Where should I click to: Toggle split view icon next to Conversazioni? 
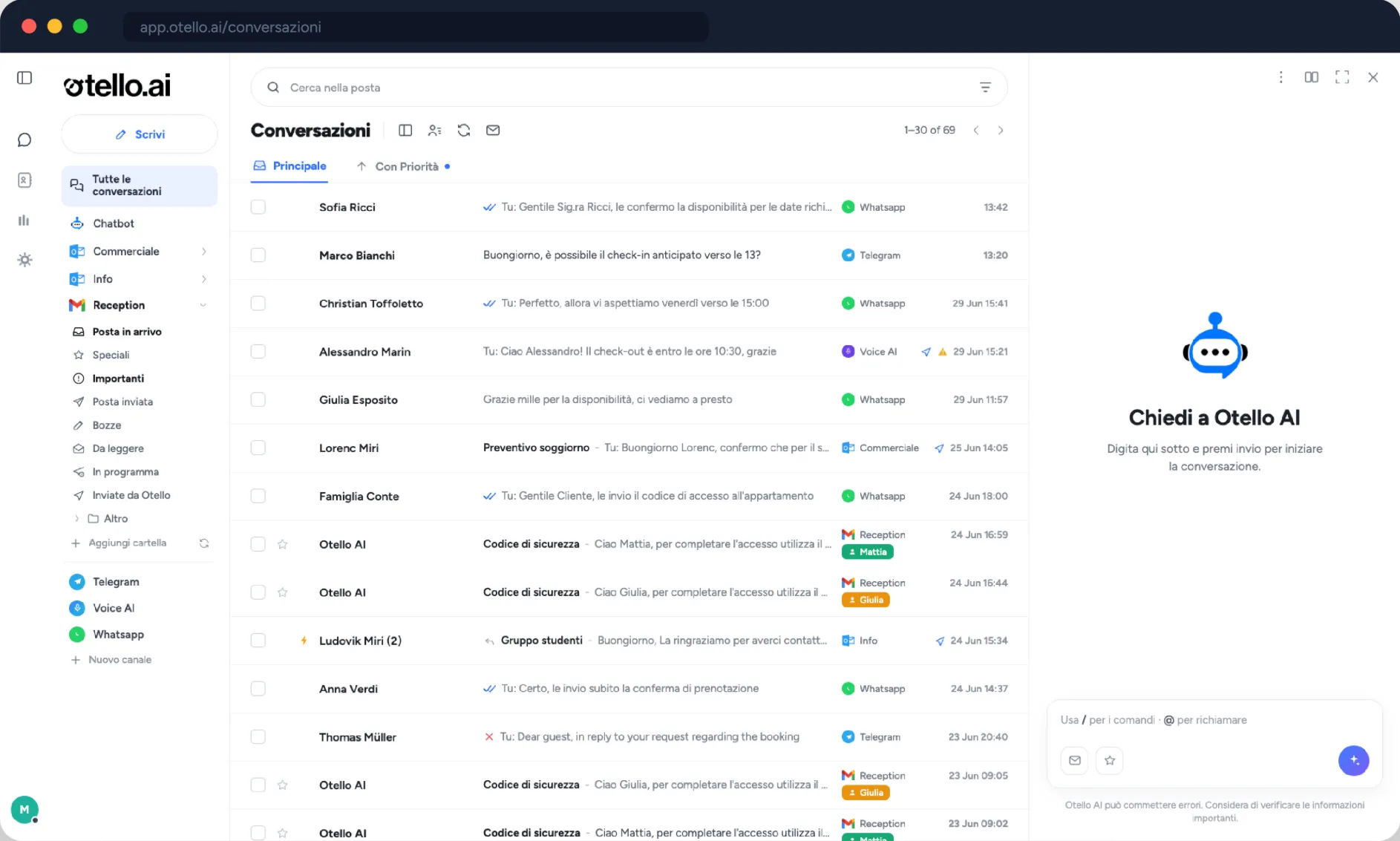(405, 131)
